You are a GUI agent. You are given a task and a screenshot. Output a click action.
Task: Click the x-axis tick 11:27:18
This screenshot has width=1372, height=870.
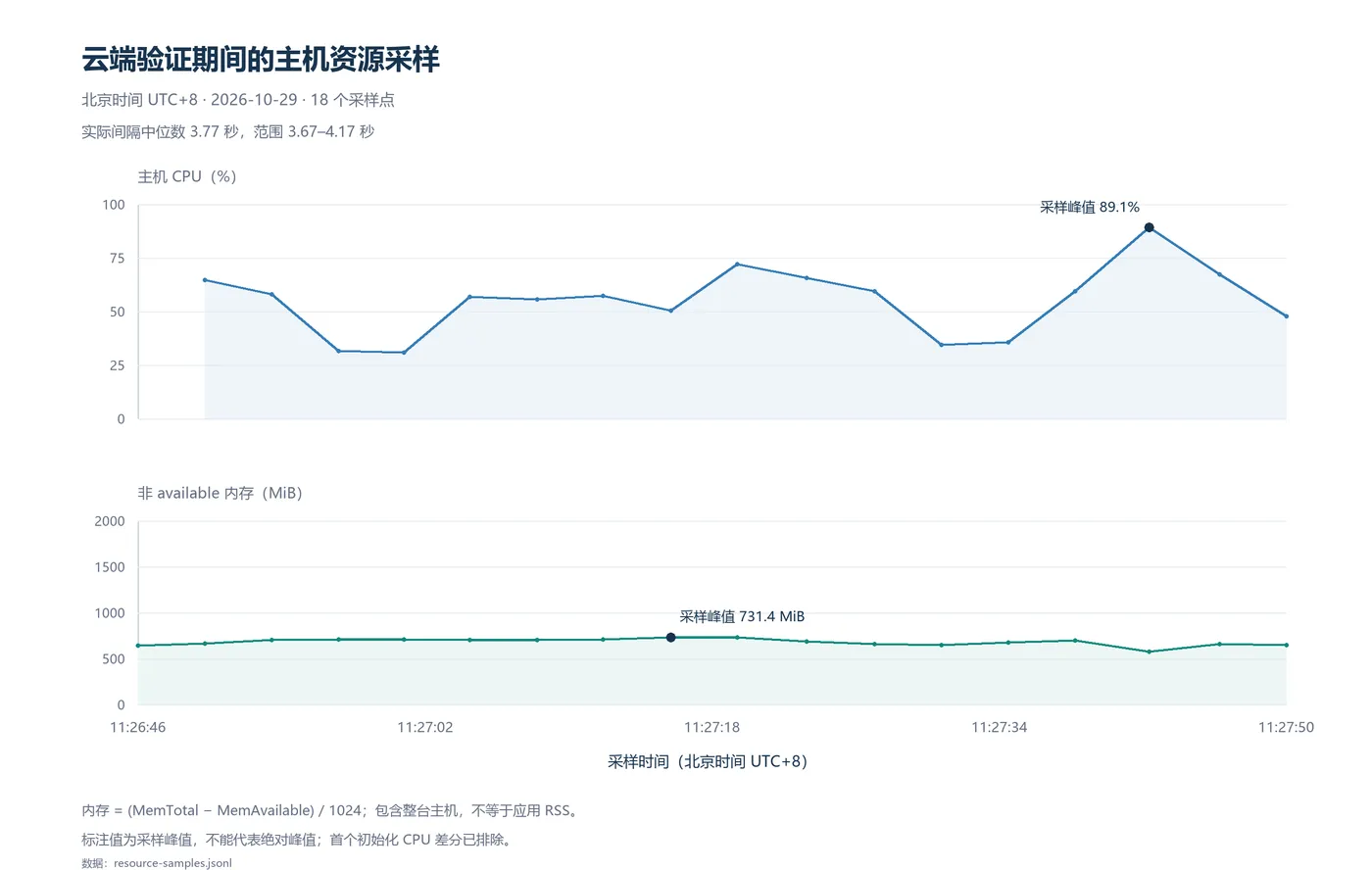click(x=712, y=727)
